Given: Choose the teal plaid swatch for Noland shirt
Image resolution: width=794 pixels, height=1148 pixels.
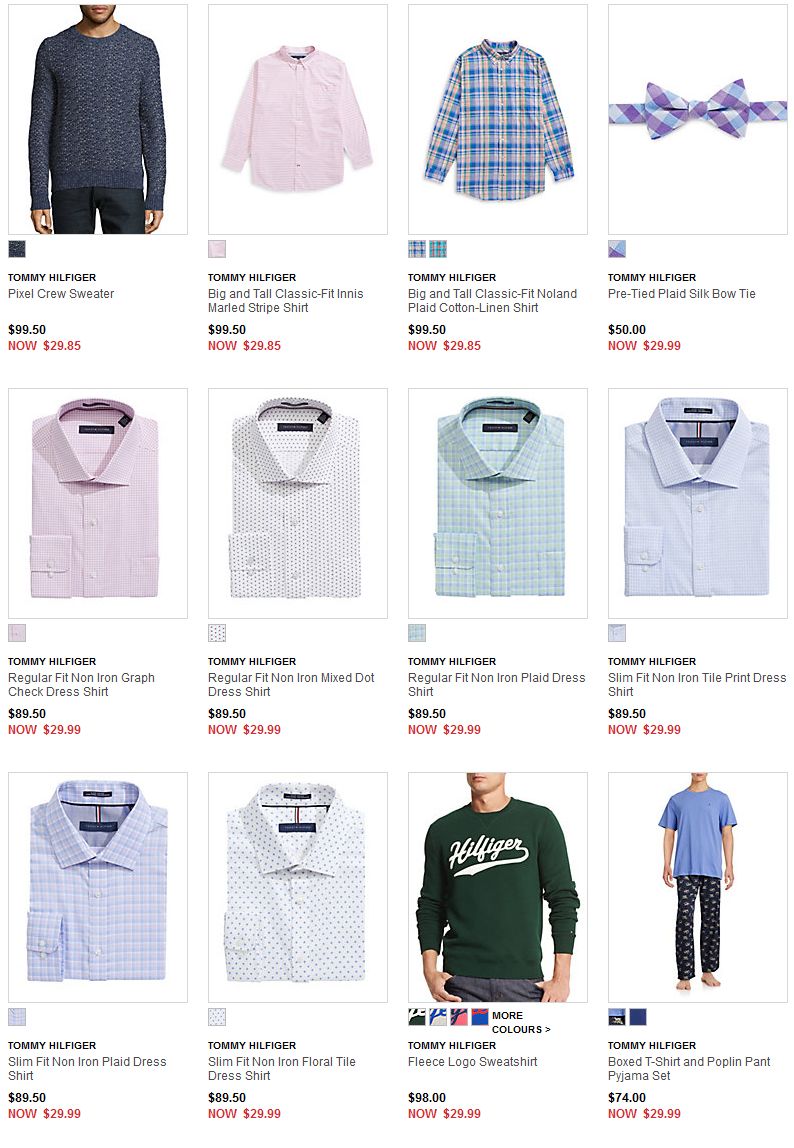Looking at the screenshot, I should (x=438, y=249).
